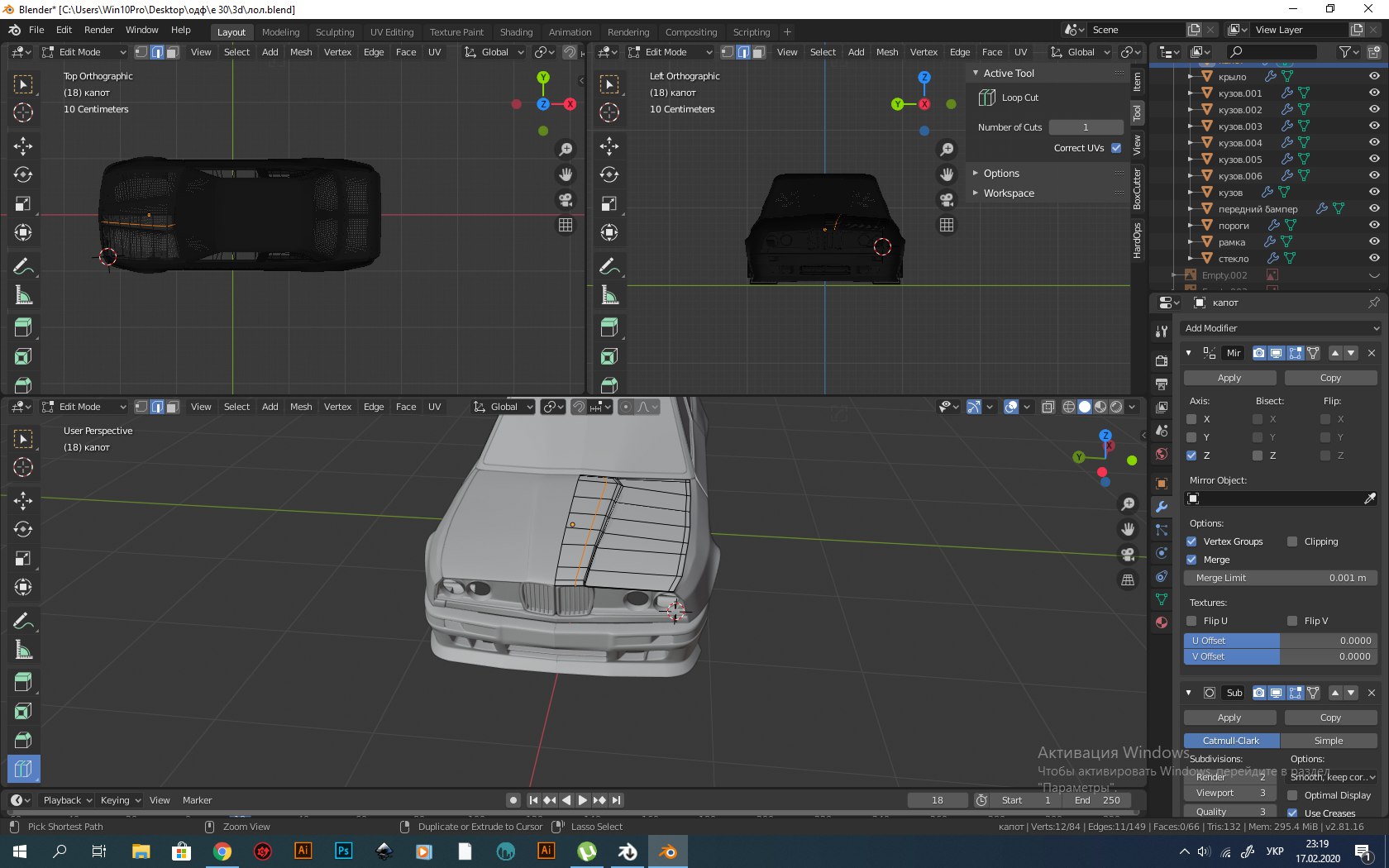Open the Render properties tab

pyautogui.click(x=1162, y=361)
